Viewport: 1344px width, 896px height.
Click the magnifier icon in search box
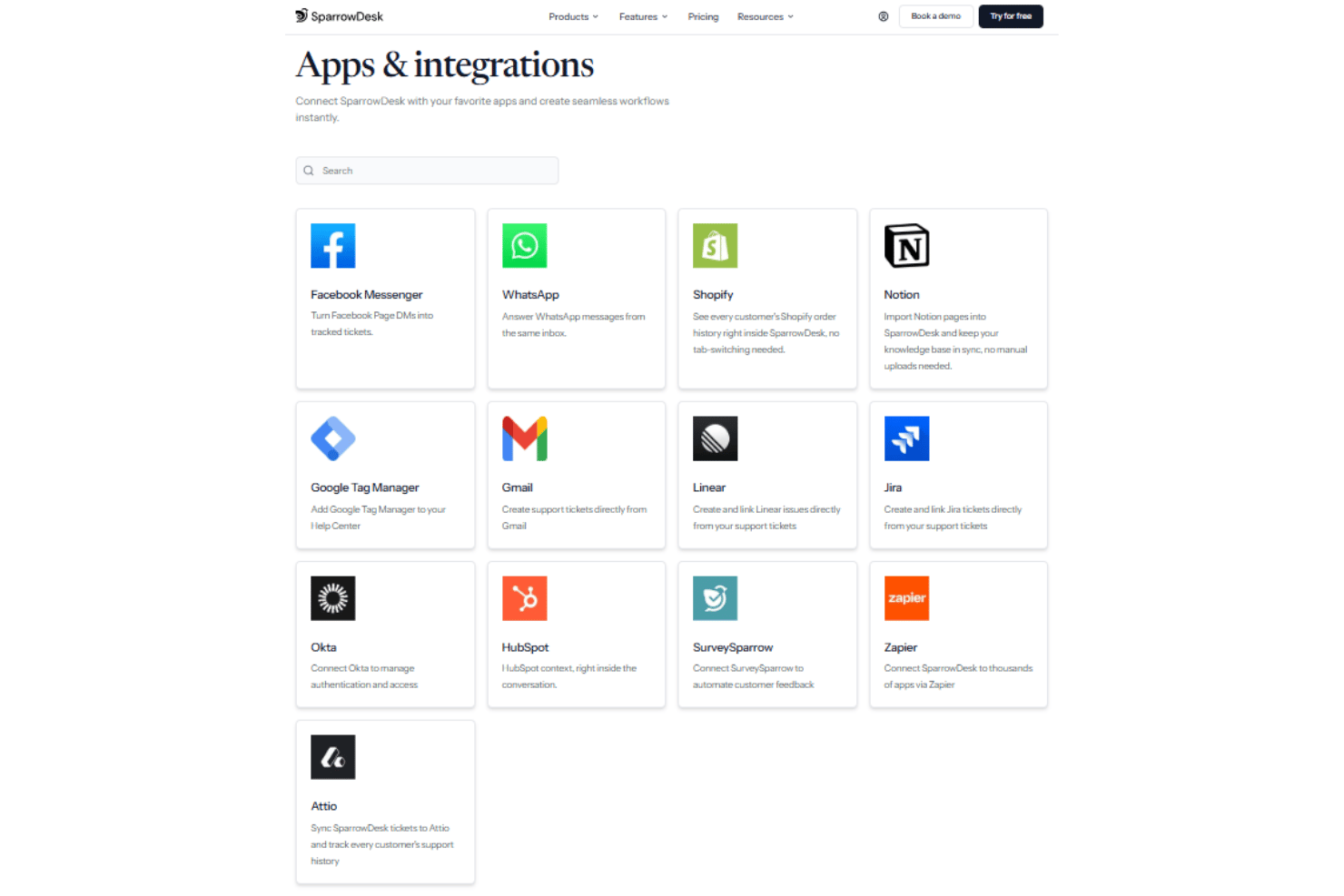[x=309, y=171]
